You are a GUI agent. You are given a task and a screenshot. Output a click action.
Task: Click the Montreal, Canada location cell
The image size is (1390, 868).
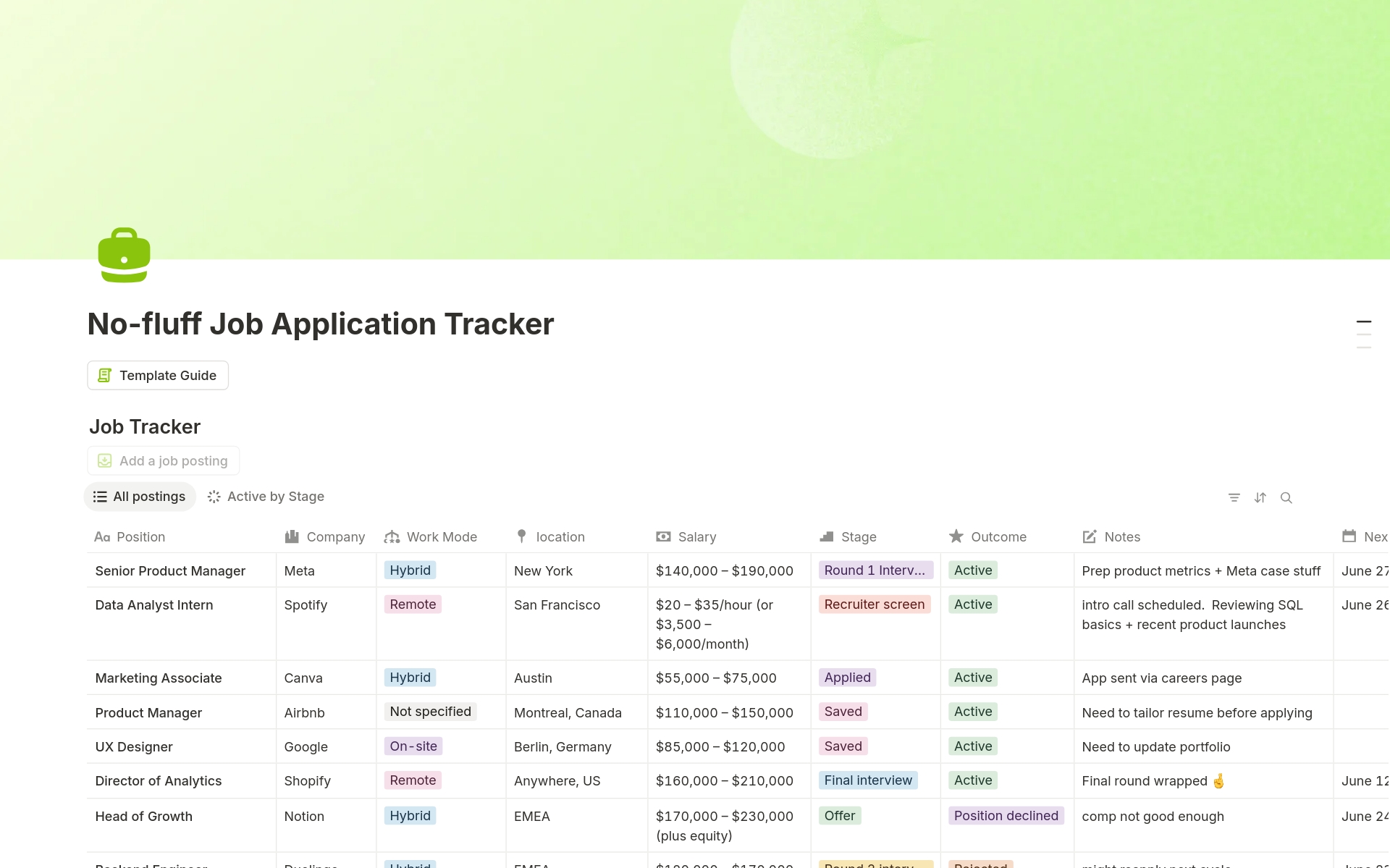pos(577,712)
